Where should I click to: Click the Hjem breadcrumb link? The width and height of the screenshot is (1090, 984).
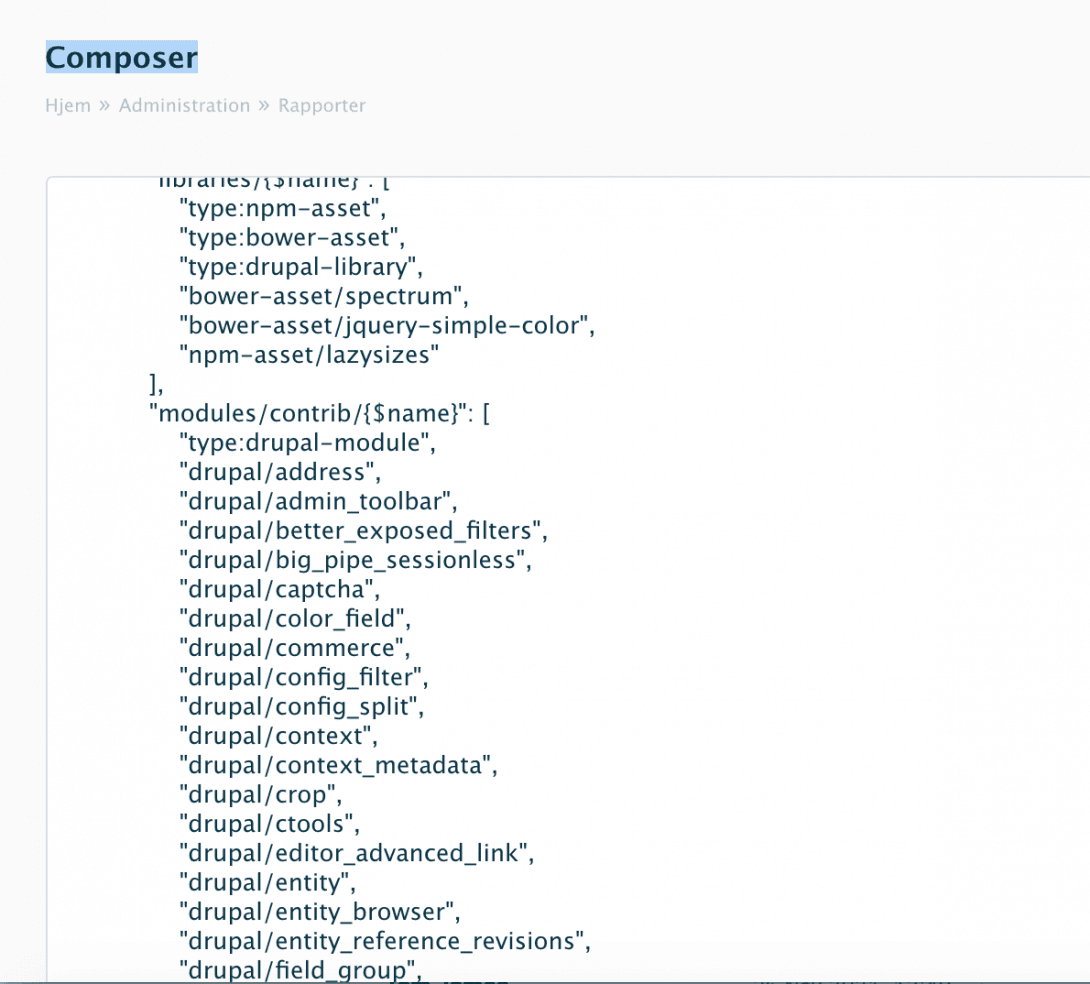[67, 106]
